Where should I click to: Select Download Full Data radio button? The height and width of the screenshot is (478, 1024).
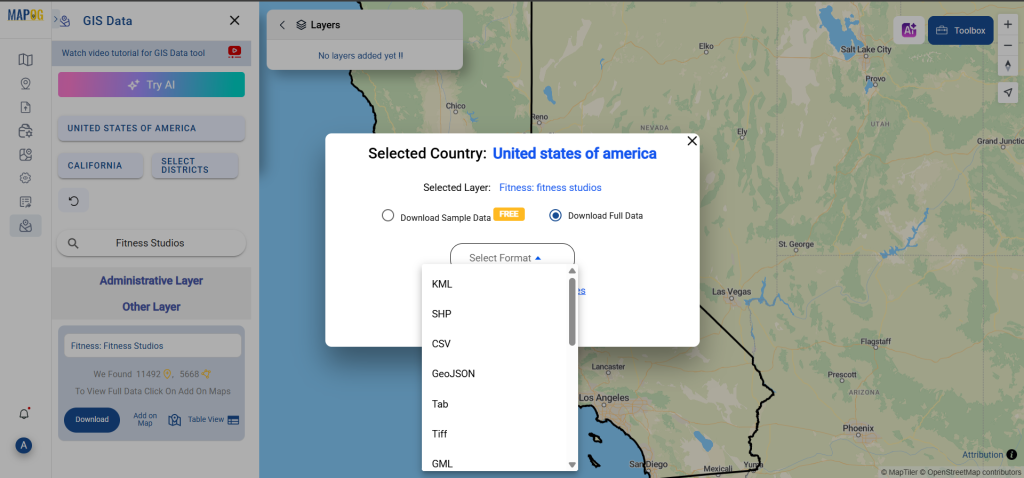(x=555, y=215)
